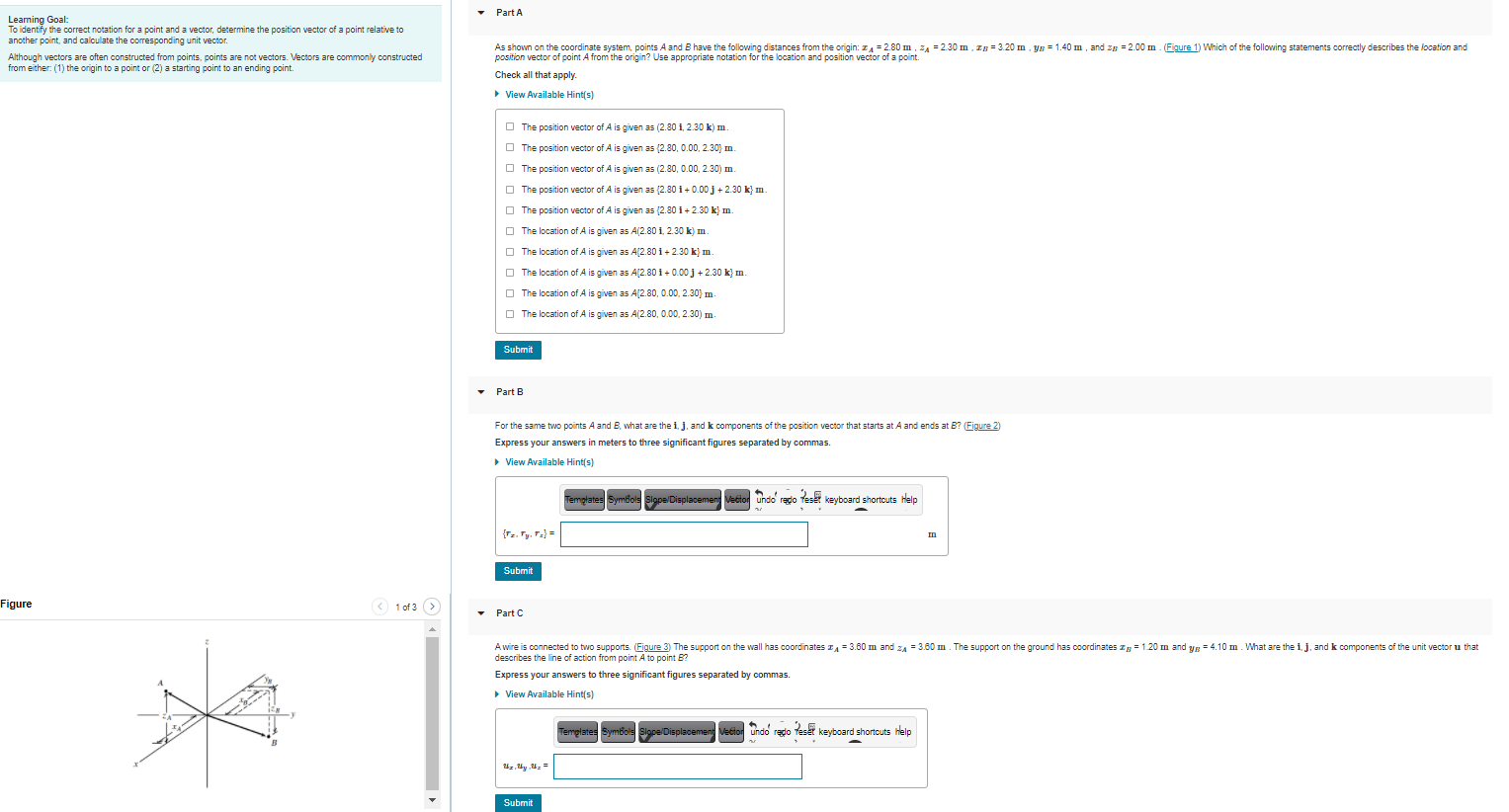Check position vector {2.80 i + 0.00 j + 2.30 k} option
The height and width of the screenshot is (812, 1509).
[510, 189]
